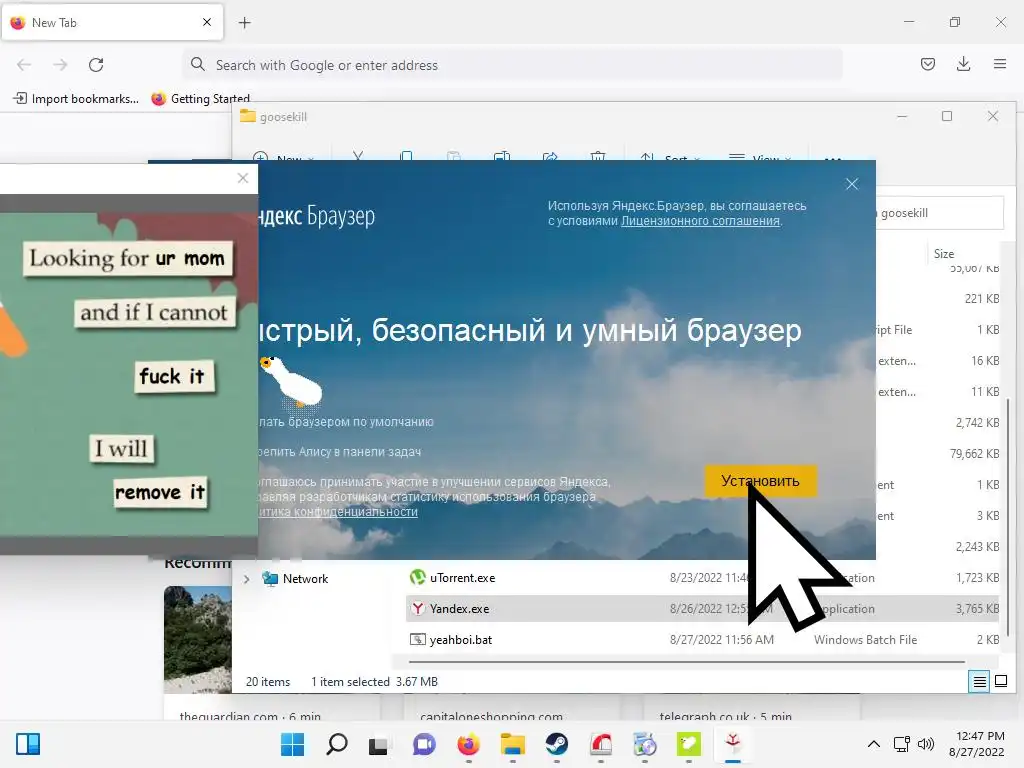Viewport: 1024px width, 768px height.
Task: Open the taskbar clock and date
Action: (x=977, y=744)
